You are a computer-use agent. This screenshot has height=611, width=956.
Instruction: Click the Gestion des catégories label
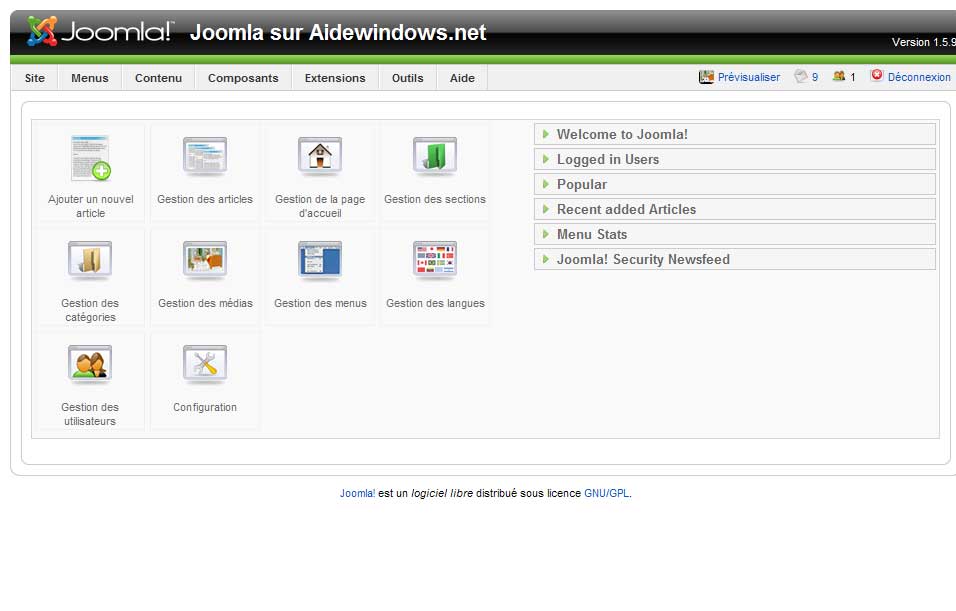(x=90, y=310)
